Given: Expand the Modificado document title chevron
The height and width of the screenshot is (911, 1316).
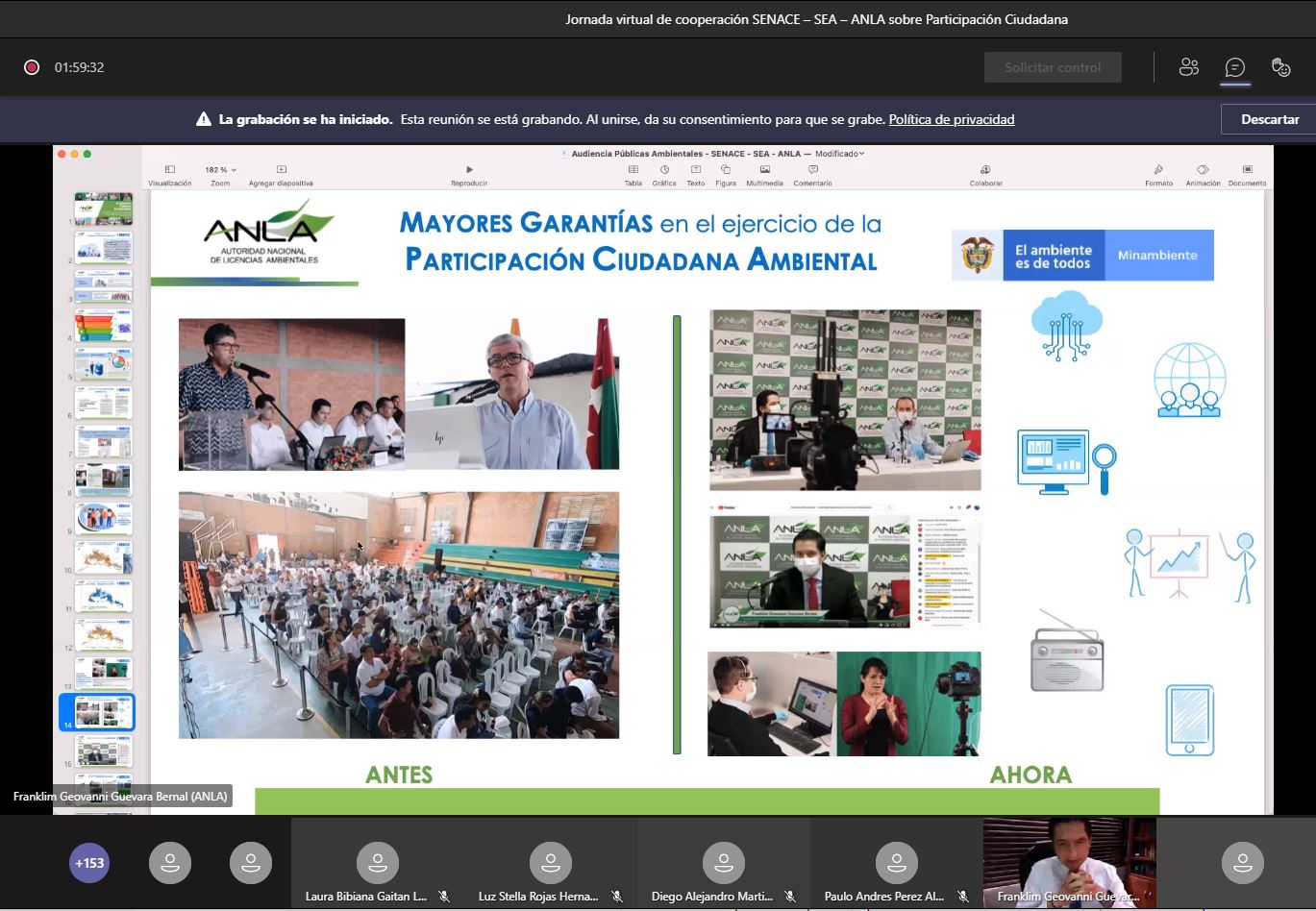Looking at the screenshot, I should tap(861, 154).
